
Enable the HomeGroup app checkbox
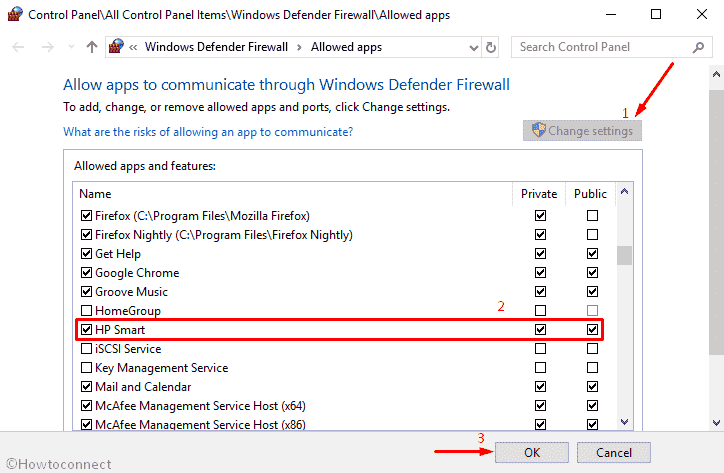pyautogui.click(x=86, y=310)
